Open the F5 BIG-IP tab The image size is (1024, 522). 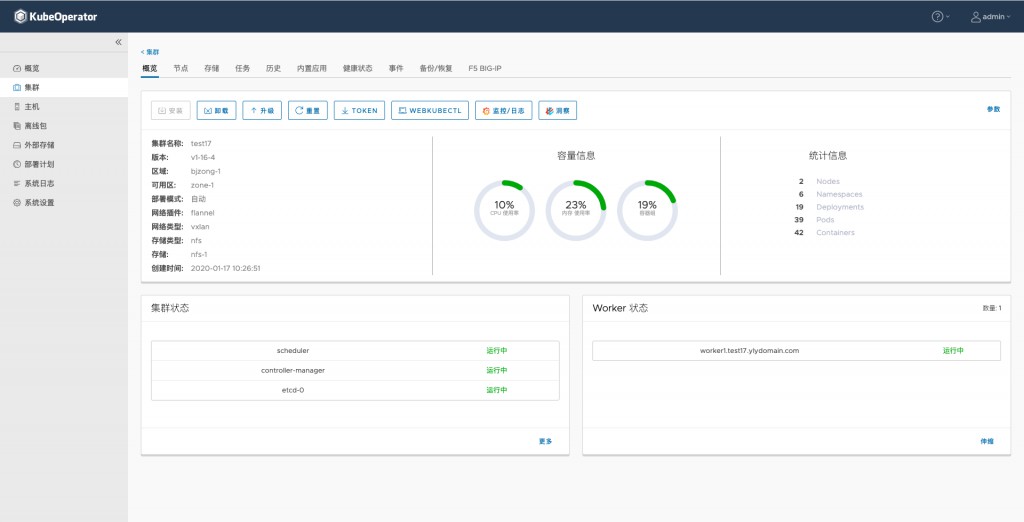click(x=485, y=68)
